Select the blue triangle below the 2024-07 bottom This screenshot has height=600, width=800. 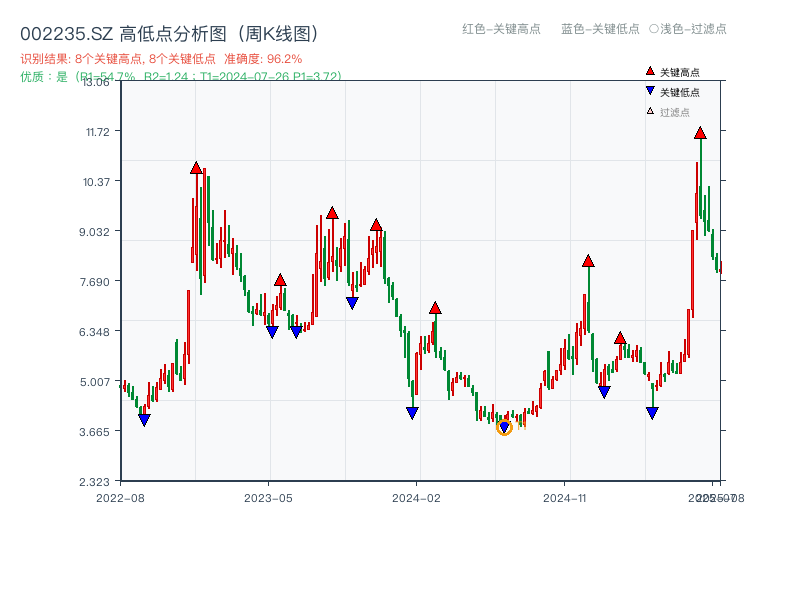504,427
